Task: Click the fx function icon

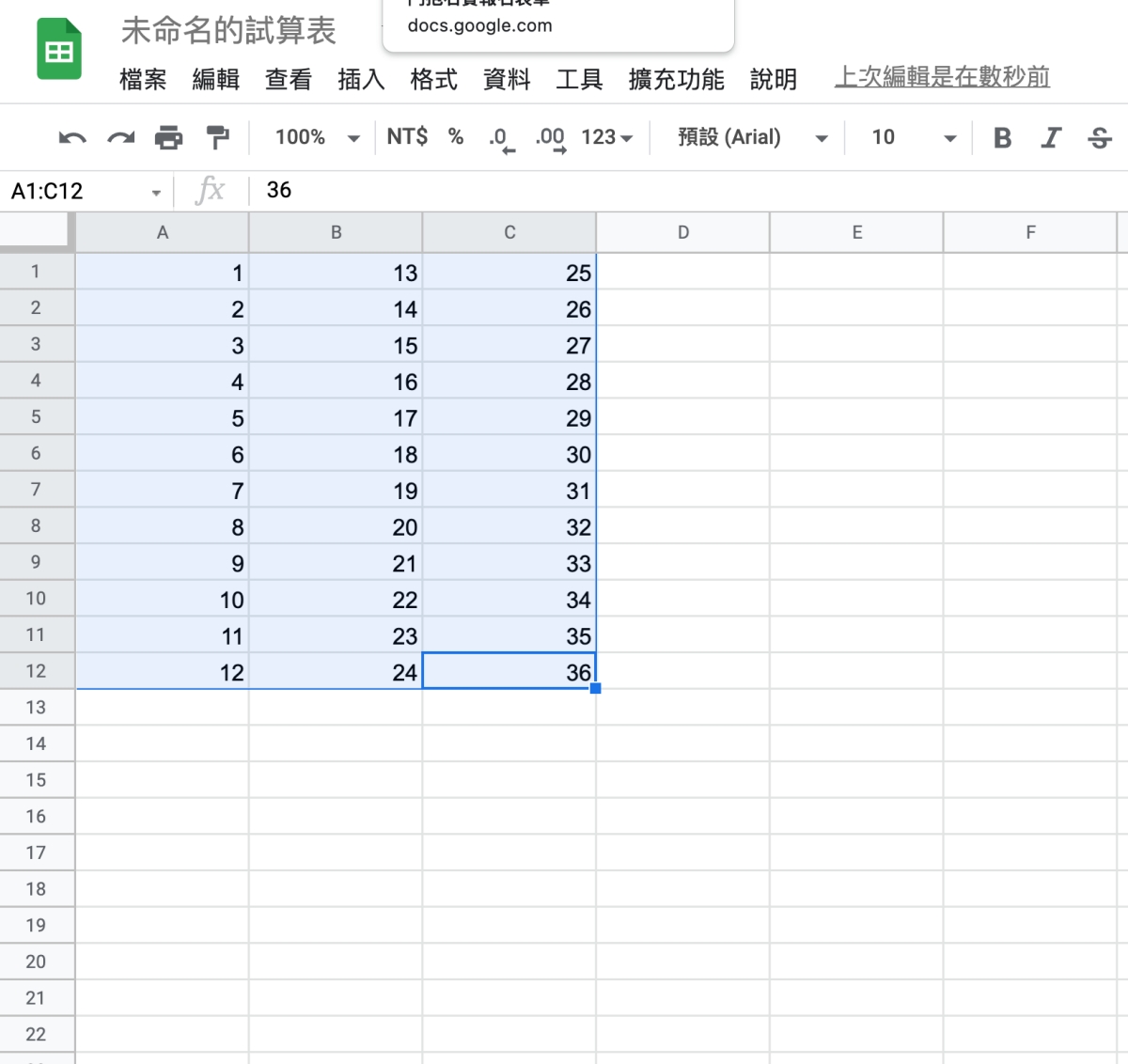Action: (211, 191)
